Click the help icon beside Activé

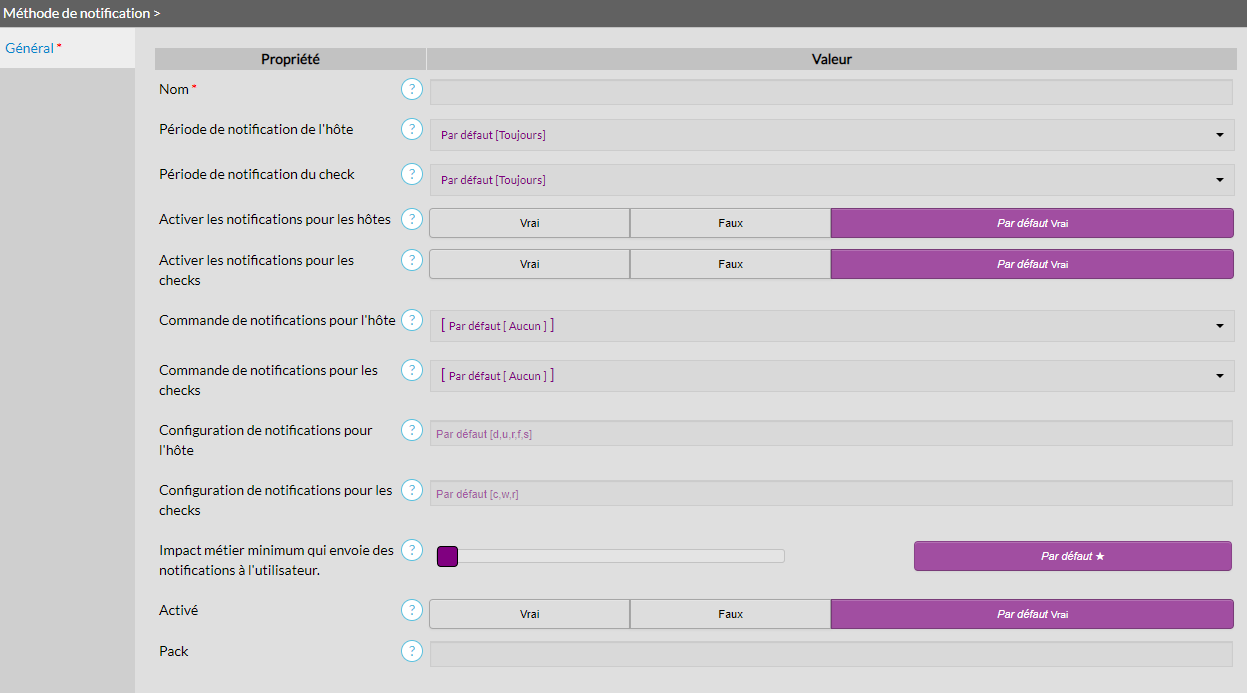click(x=412, y=611)
